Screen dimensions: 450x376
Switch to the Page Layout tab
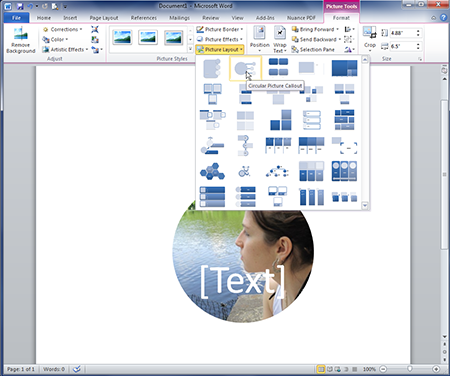104,18
